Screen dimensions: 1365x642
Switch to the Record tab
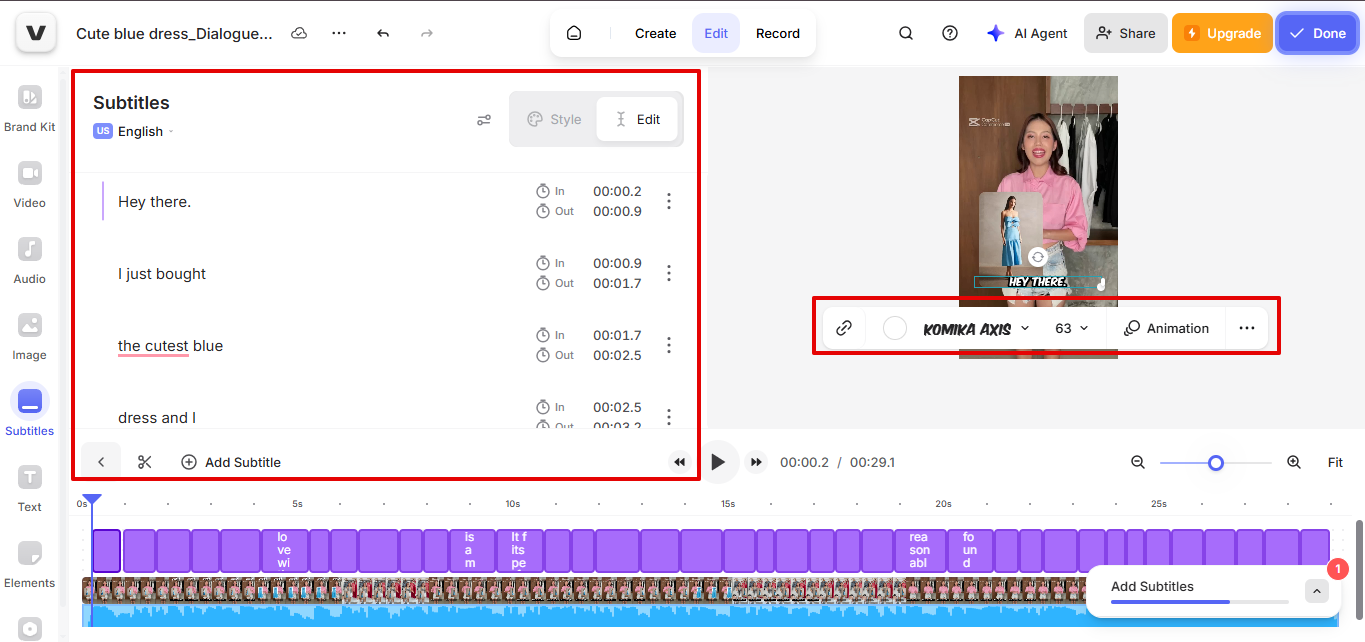pyautogui.click(x=778, y=32)
